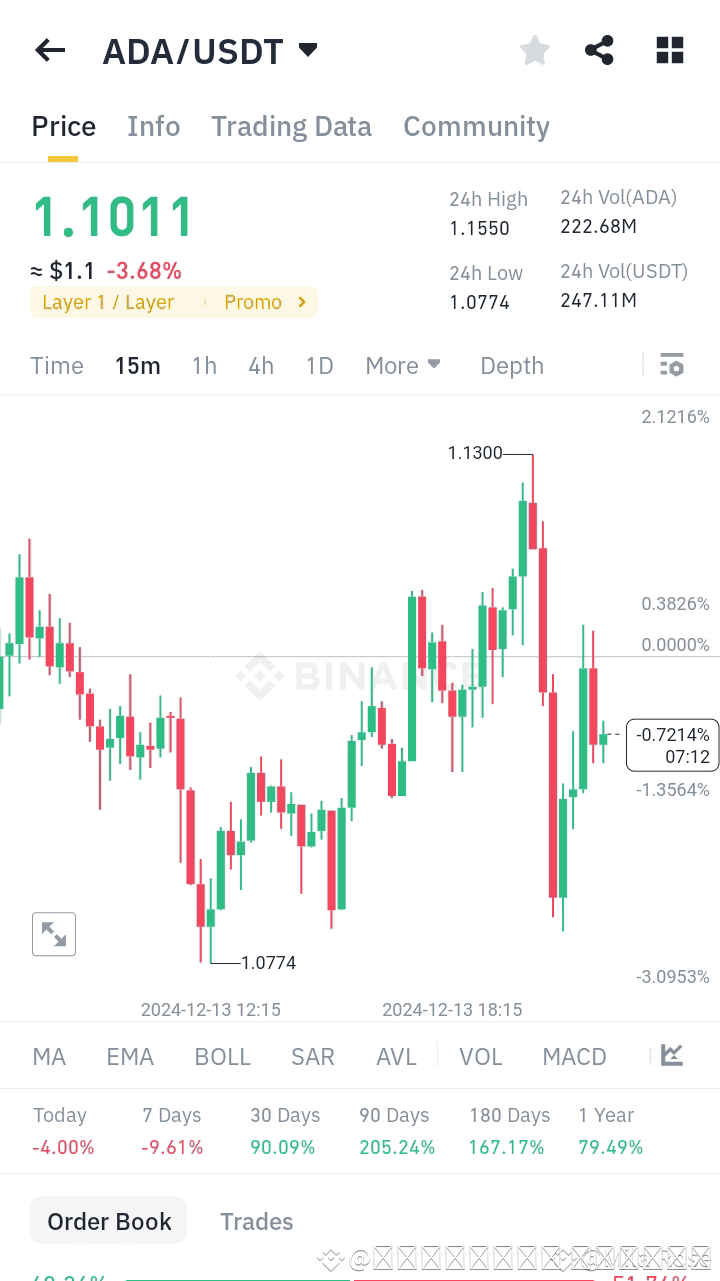Expand the More timeframes dropdown

tap(402, 365)
